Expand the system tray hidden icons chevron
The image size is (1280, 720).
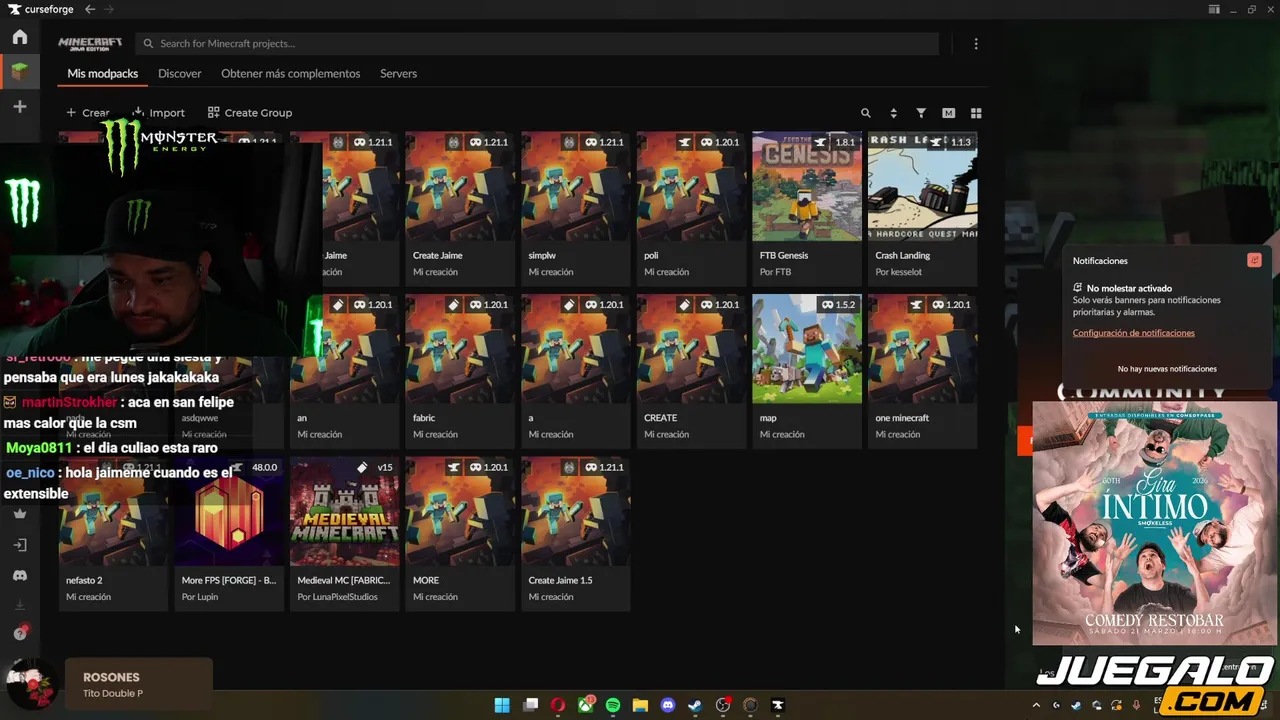(1036, 705)
